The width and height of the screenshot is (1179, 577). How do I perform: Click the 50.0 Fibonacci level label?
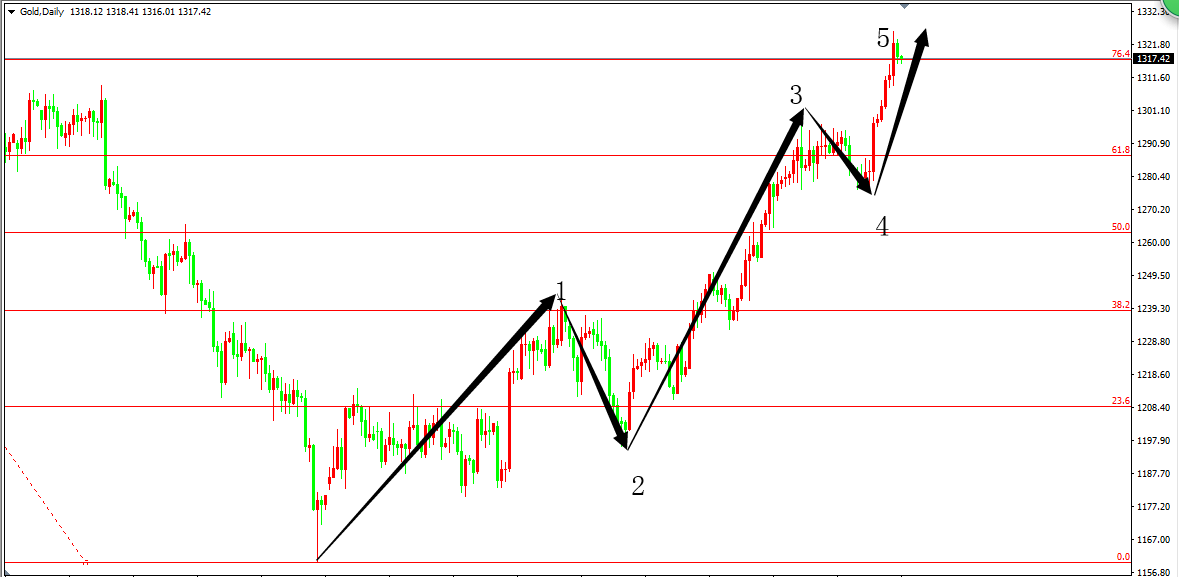[1120, 227]
